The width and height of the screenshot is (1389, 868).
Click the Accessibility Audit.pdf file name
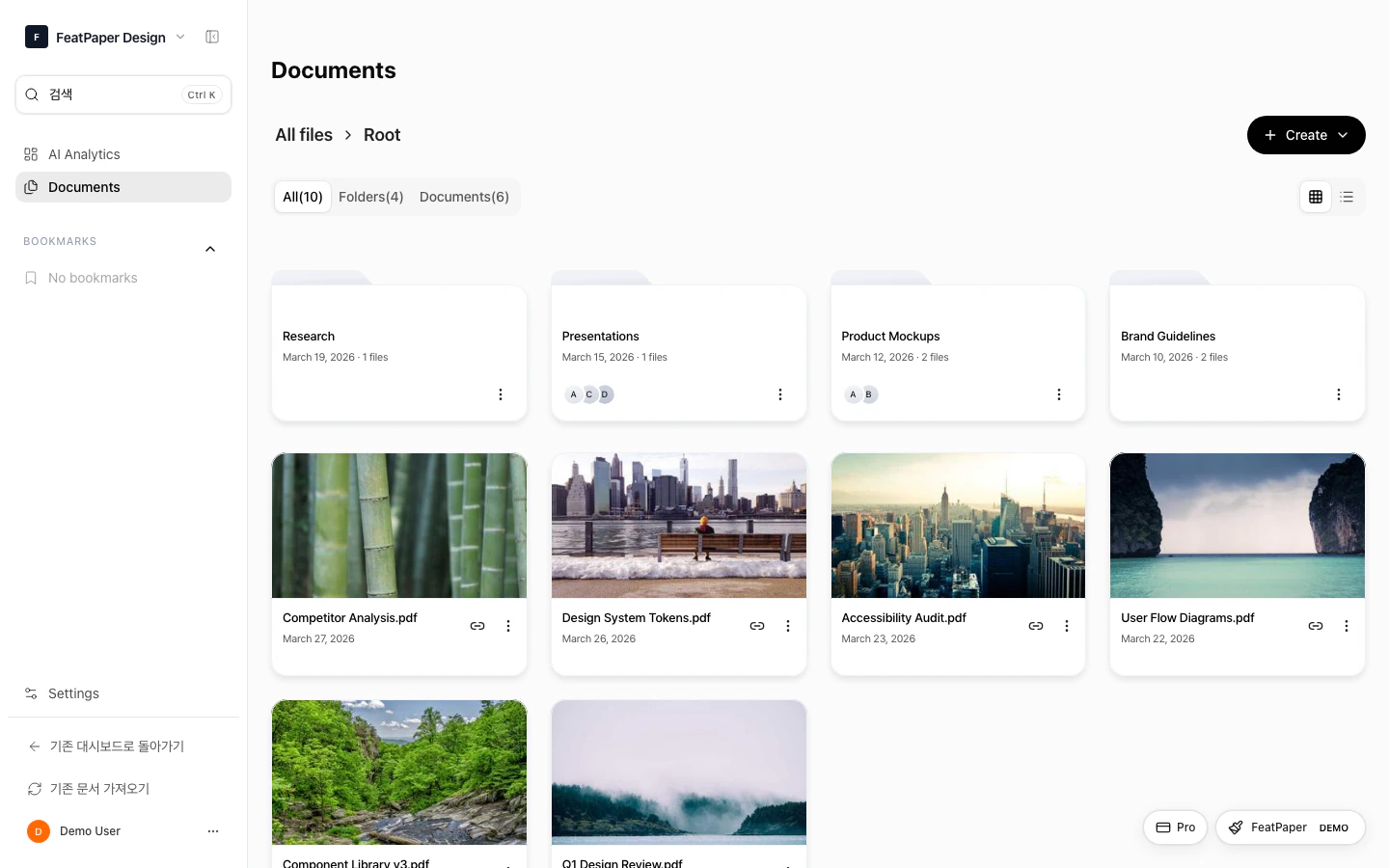[x=904, y=618]
